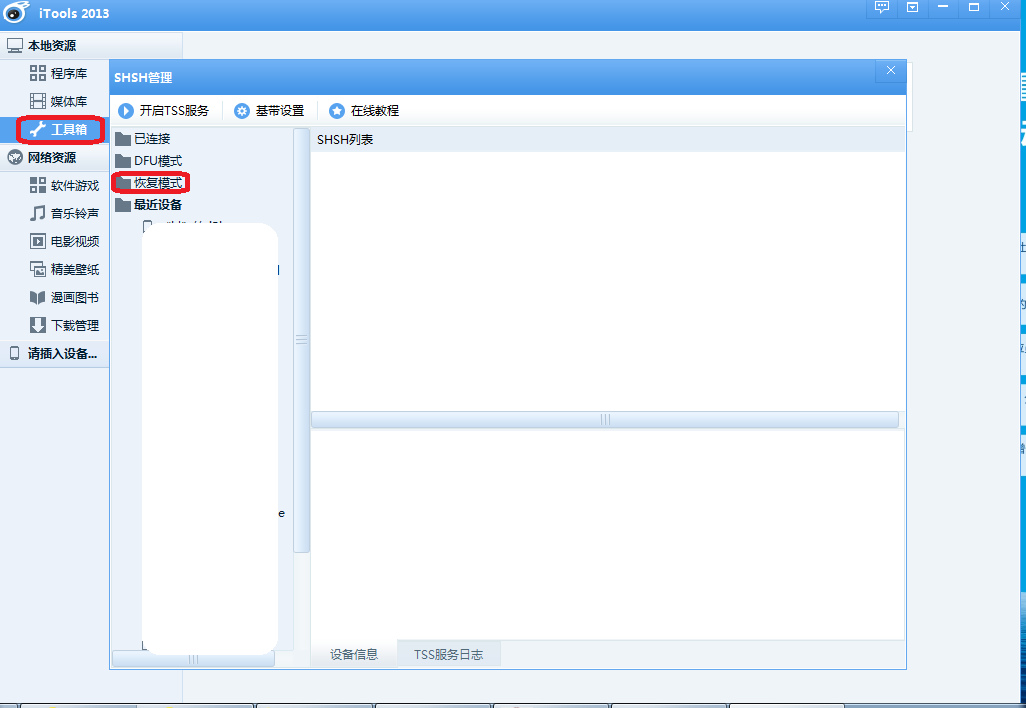1026x708 pixels.
Task: Open the 程序库 program library
Action: coord(58,73)
